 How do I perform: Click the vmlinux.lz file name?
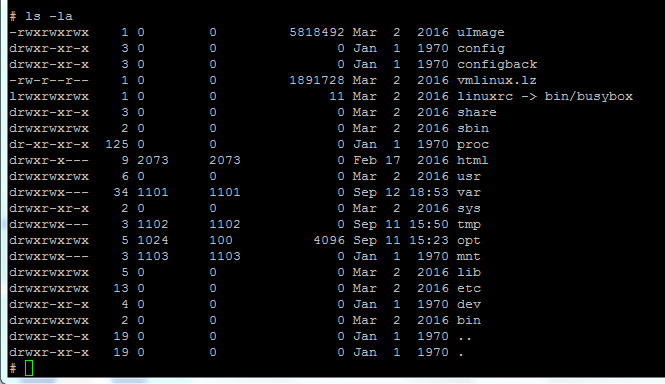[497, 80]
